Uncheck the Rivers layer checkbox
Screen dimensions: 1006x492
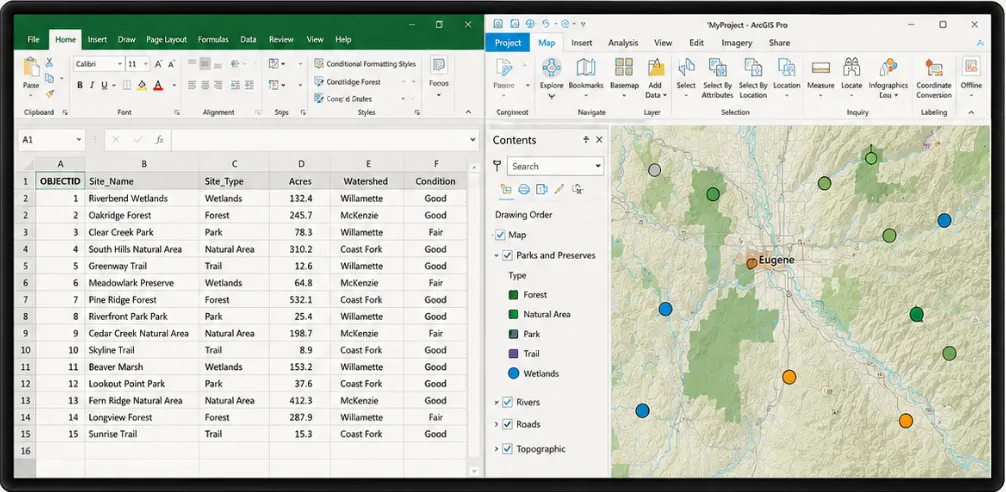coord(507,402)
